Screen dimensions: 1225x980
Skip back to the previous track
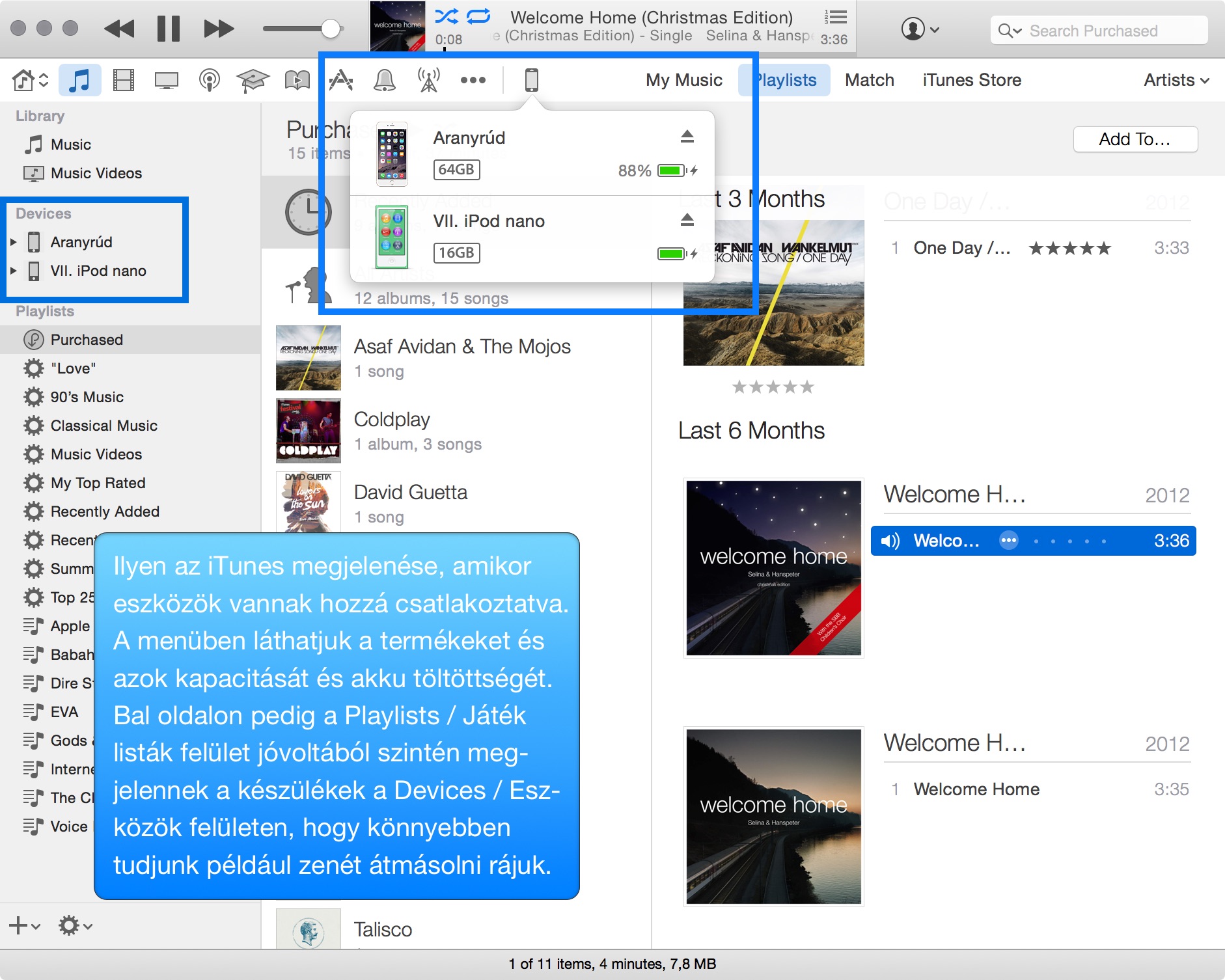[x=119, y=29]
